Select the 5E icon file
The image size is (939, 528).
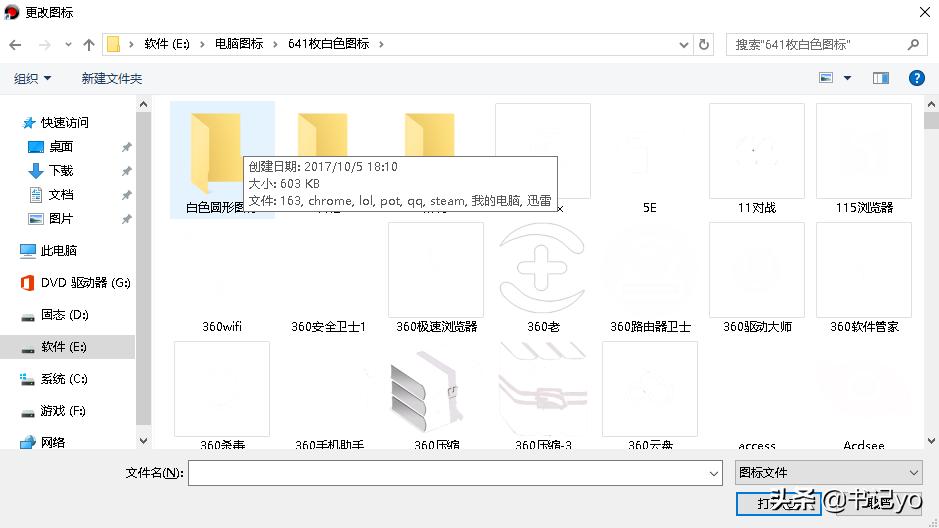point(650,160)
